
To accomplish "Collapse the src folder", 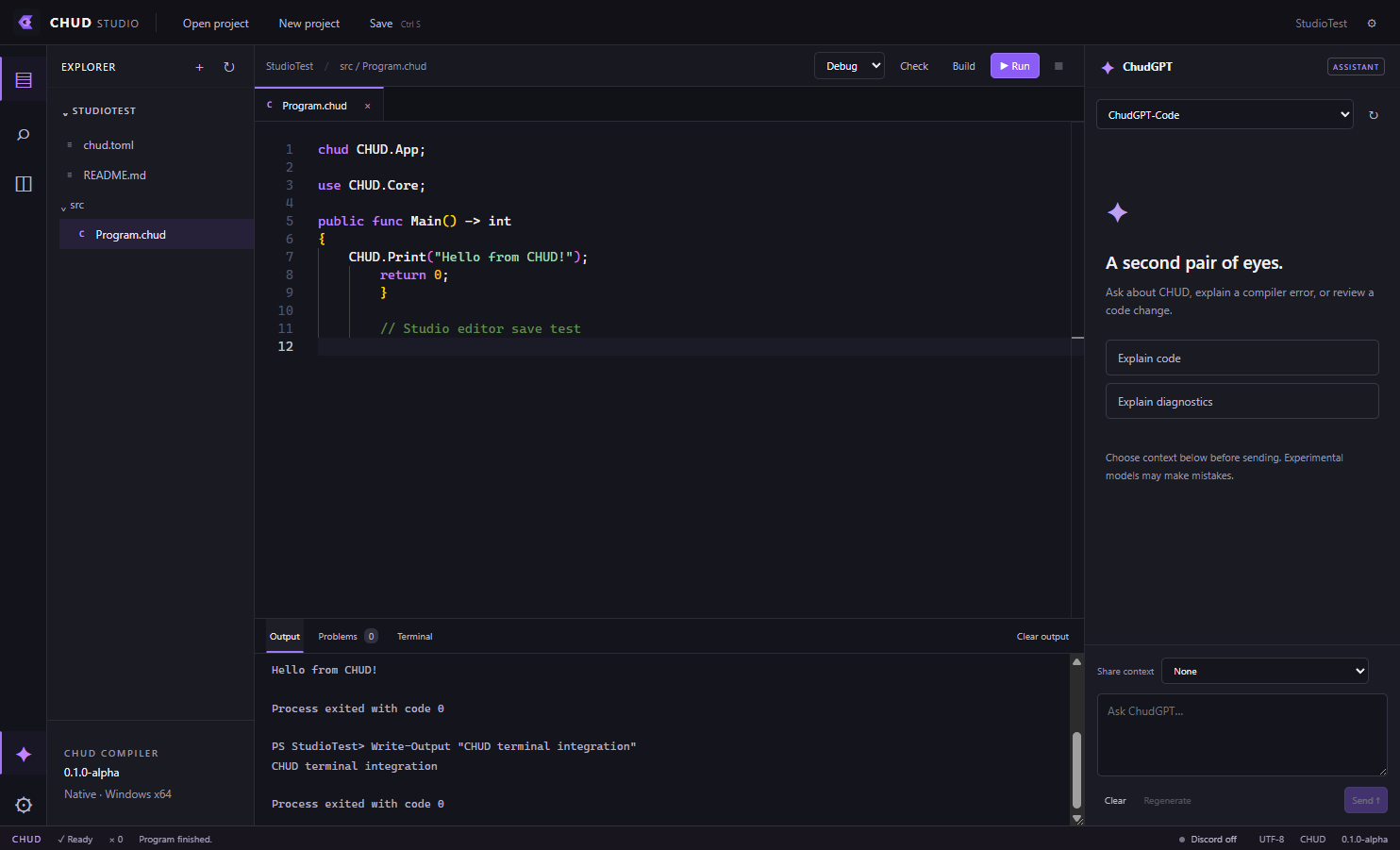I will [73, 206].
